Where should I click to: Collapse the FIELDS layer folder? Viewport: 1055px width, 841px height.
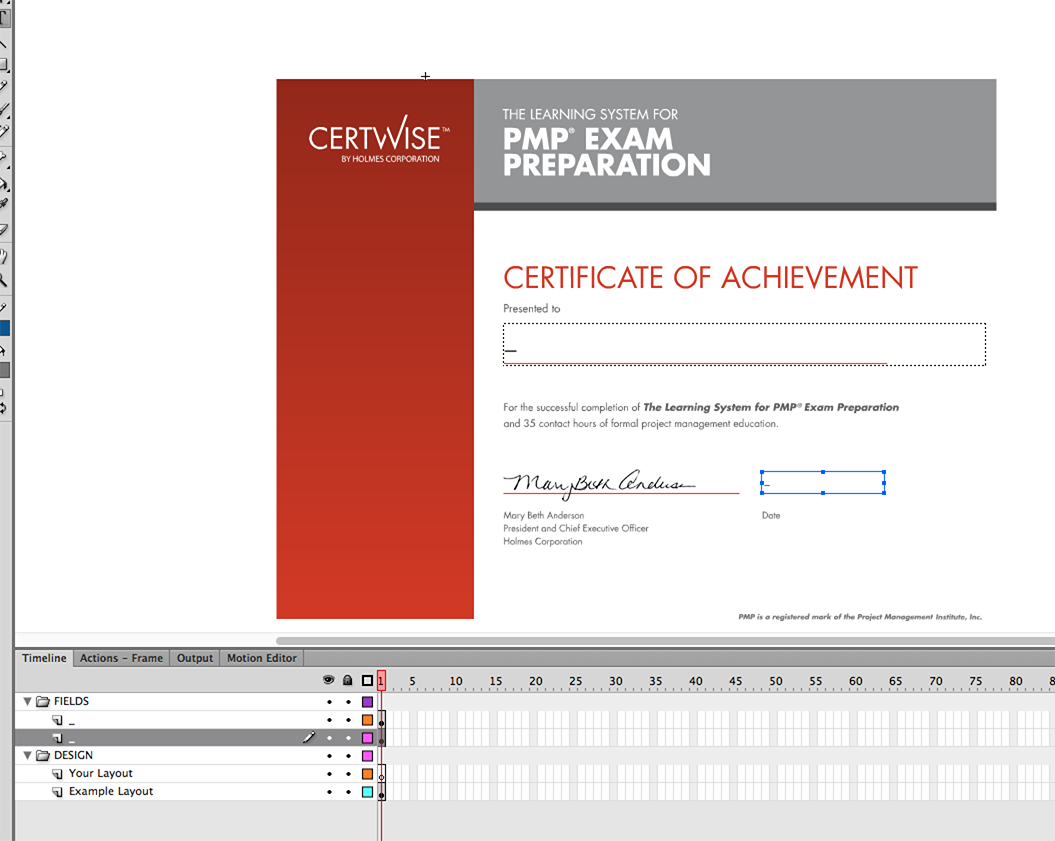tap(28, 702)
